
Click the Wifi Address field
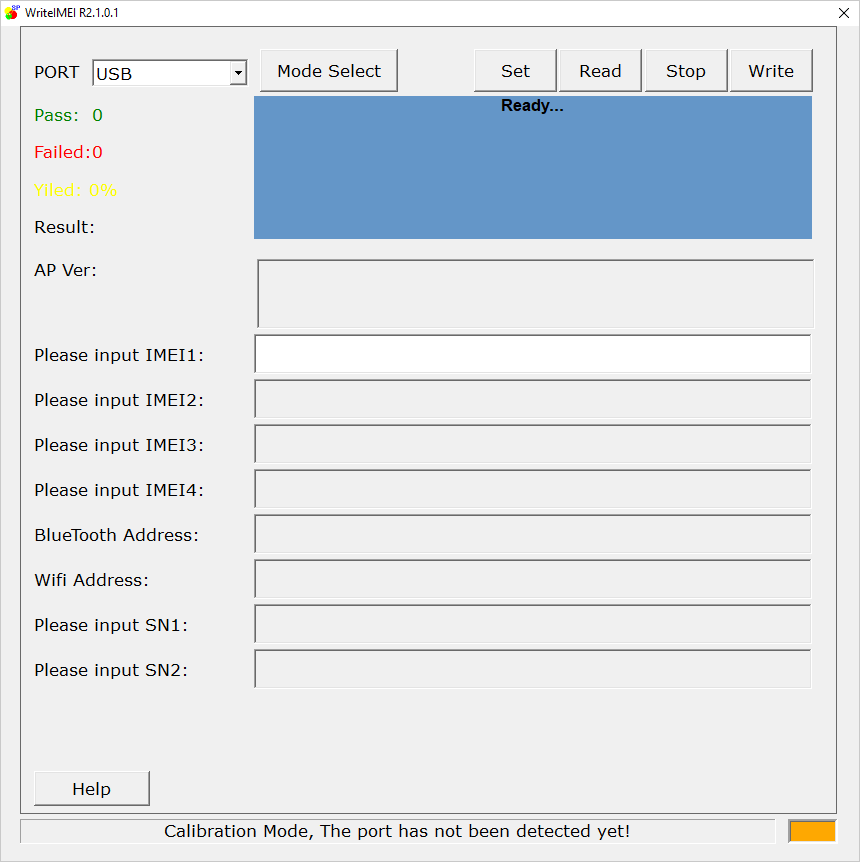pyautogui.click(x=532, y=579)
